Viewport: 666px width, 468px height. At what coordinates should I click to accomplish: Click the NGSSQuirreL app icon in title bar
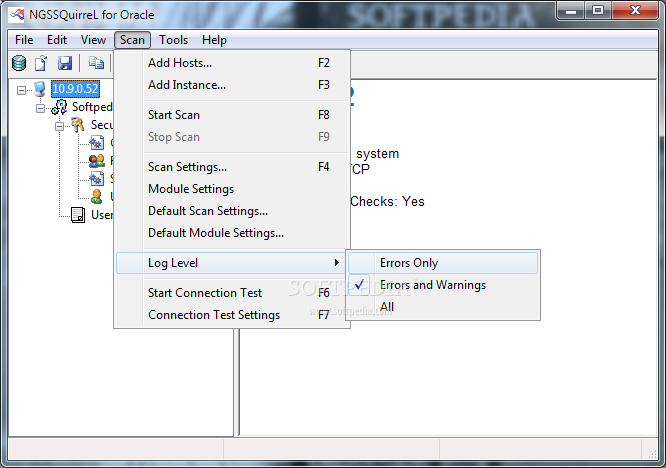coord(17,15)
